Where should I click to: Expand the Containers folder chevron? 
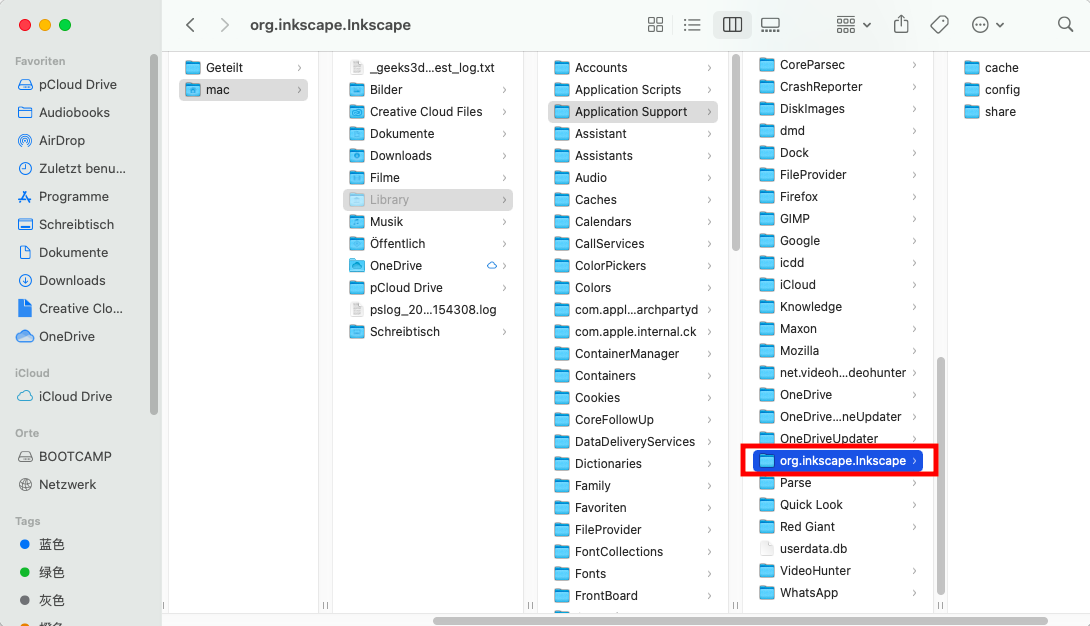709,376
